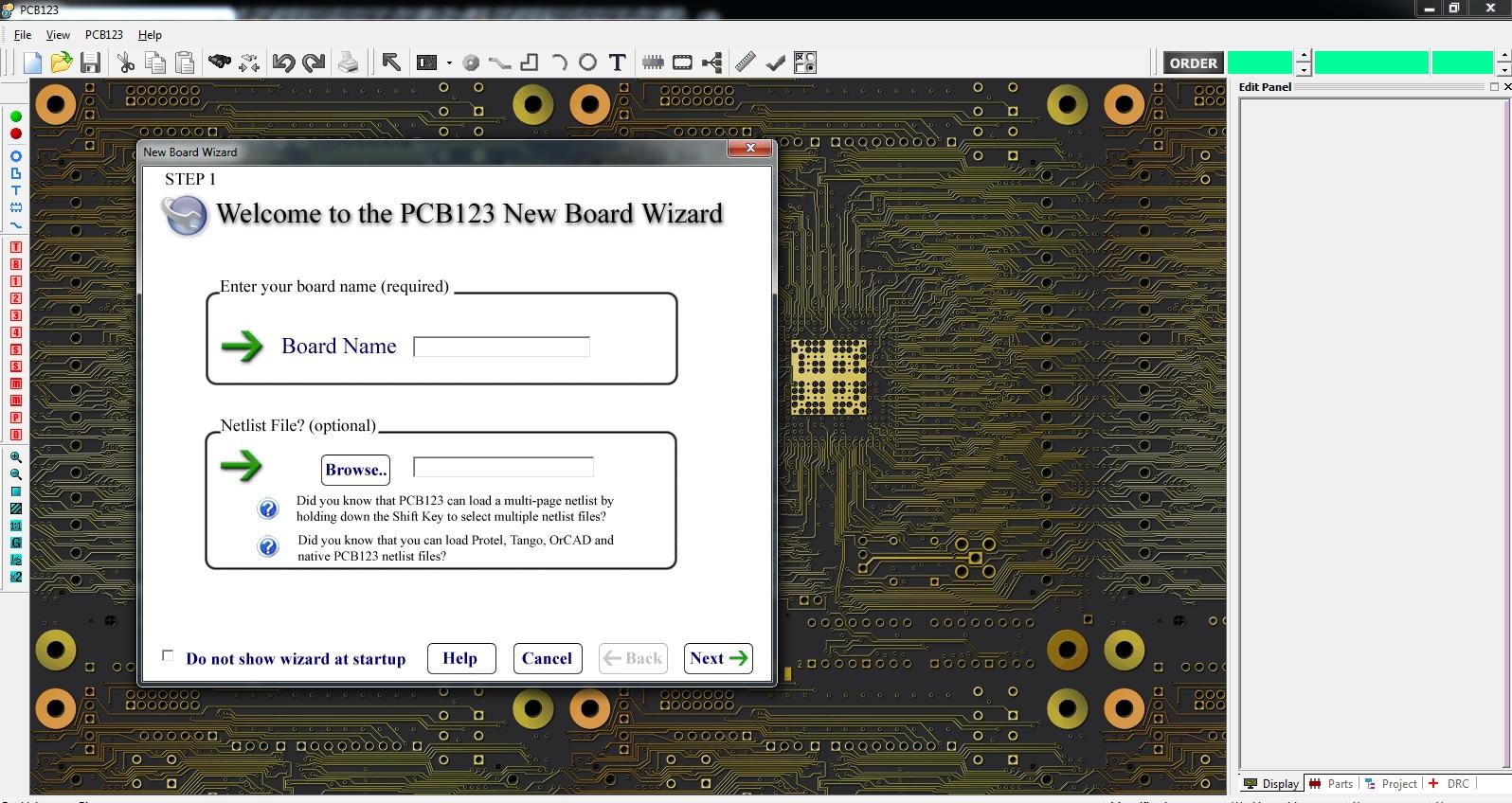
Task: Select the polygon outline tool
Action: [530, 62]
